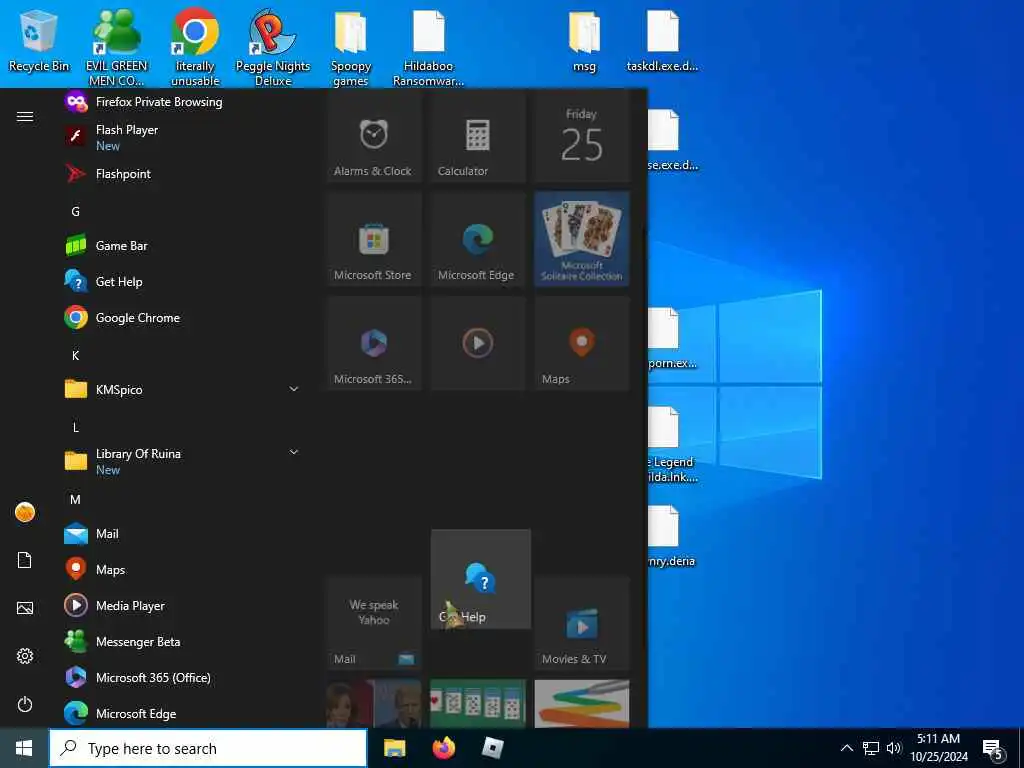1024x768 pixels.
Task: Open Maps from the app list
Action: pyautogui.click(x=181, y=569)
